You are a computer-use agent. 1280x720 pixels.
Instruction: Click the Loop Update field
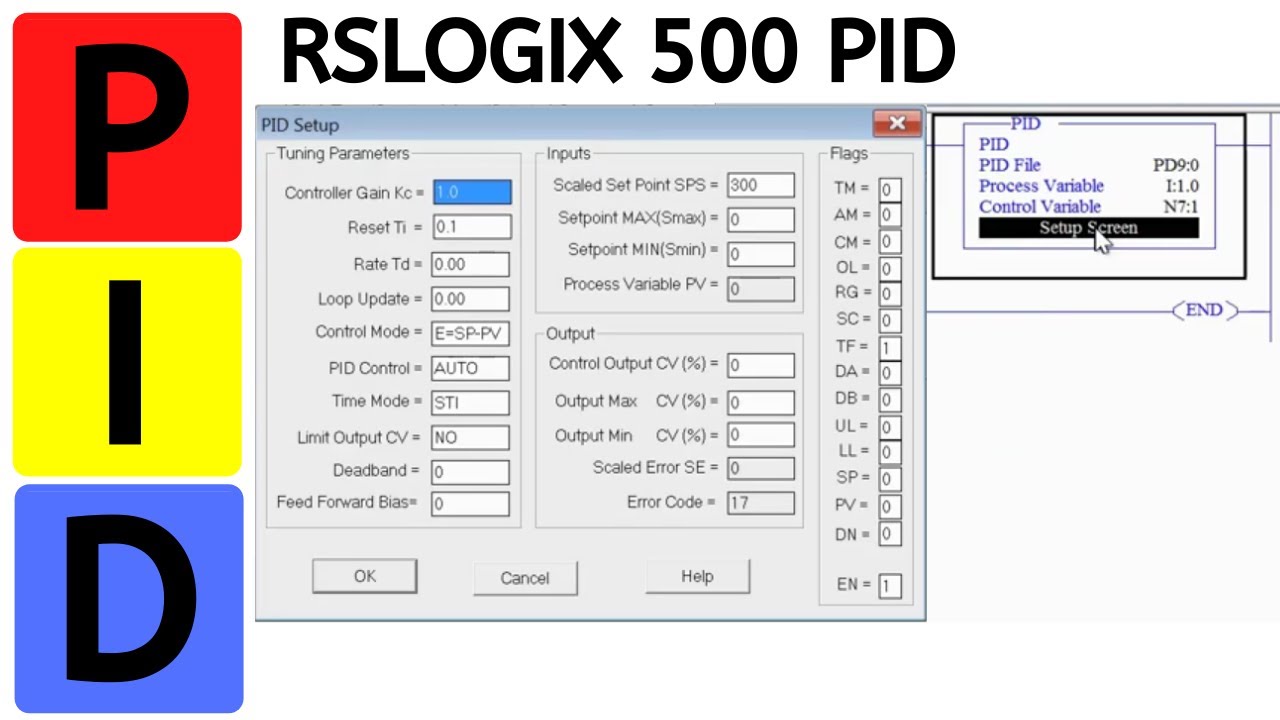pos(470,298)
